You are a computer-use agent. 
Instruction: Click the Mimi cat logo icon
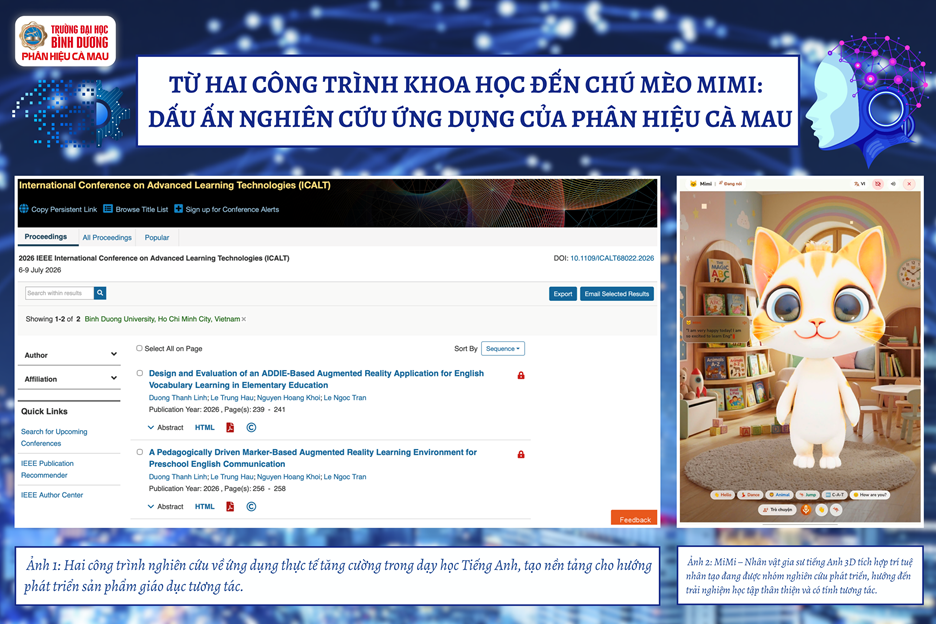(693, 184)
